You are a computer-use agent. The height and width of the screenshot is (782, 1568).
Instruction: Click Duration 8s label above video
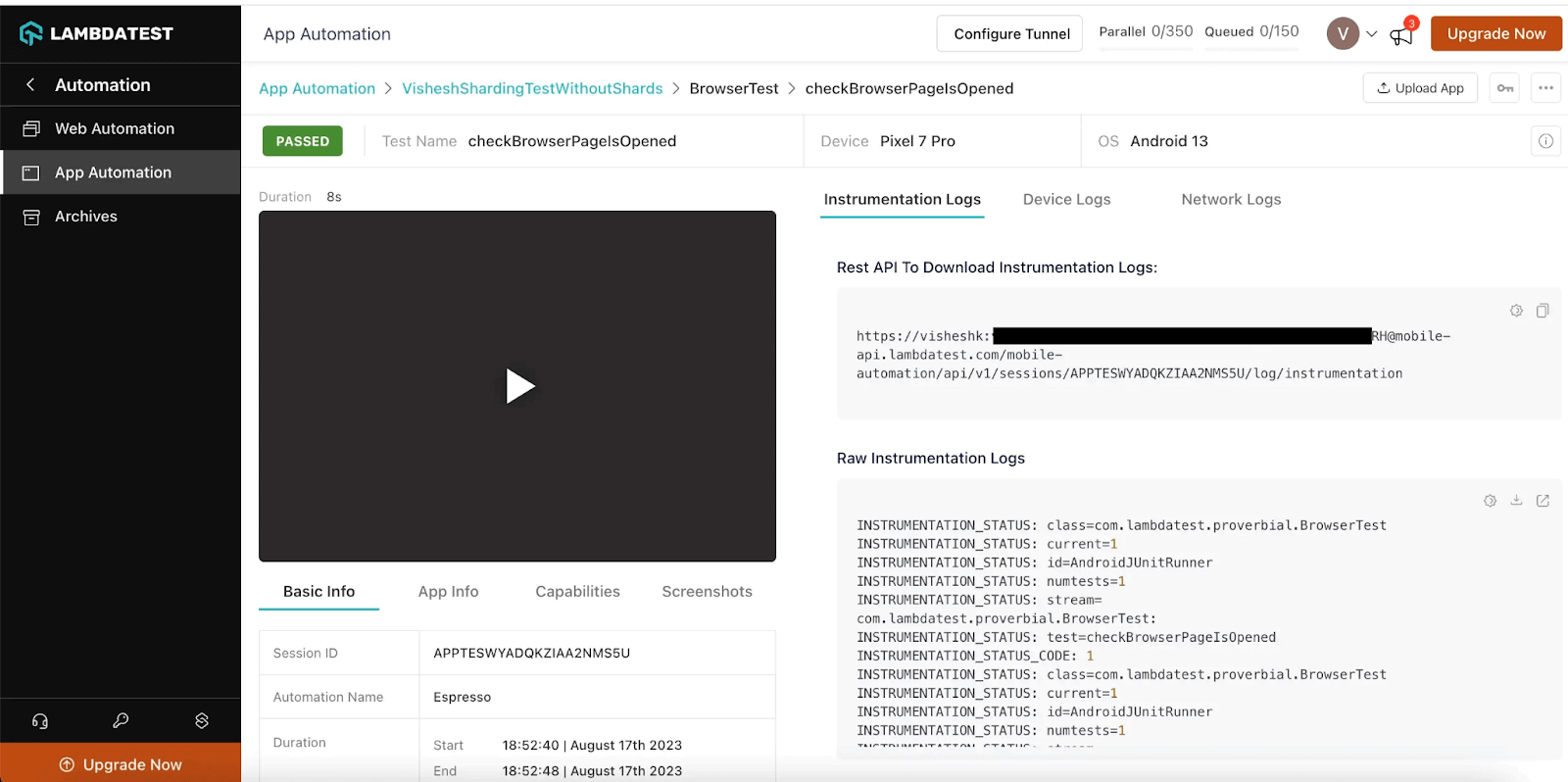(300, 197)
